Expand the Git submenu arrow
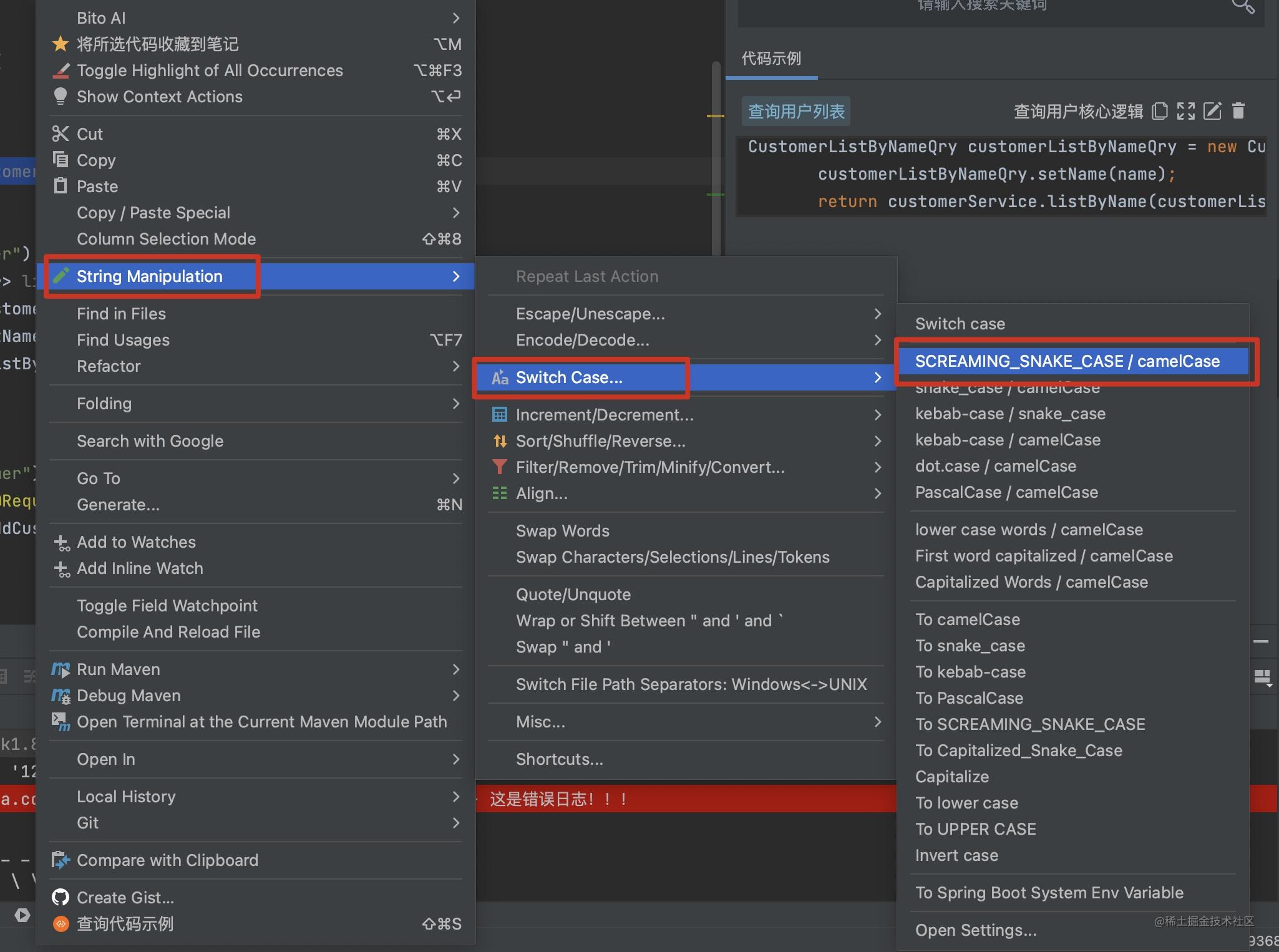 pyautogui.click(x=456, y=823)
